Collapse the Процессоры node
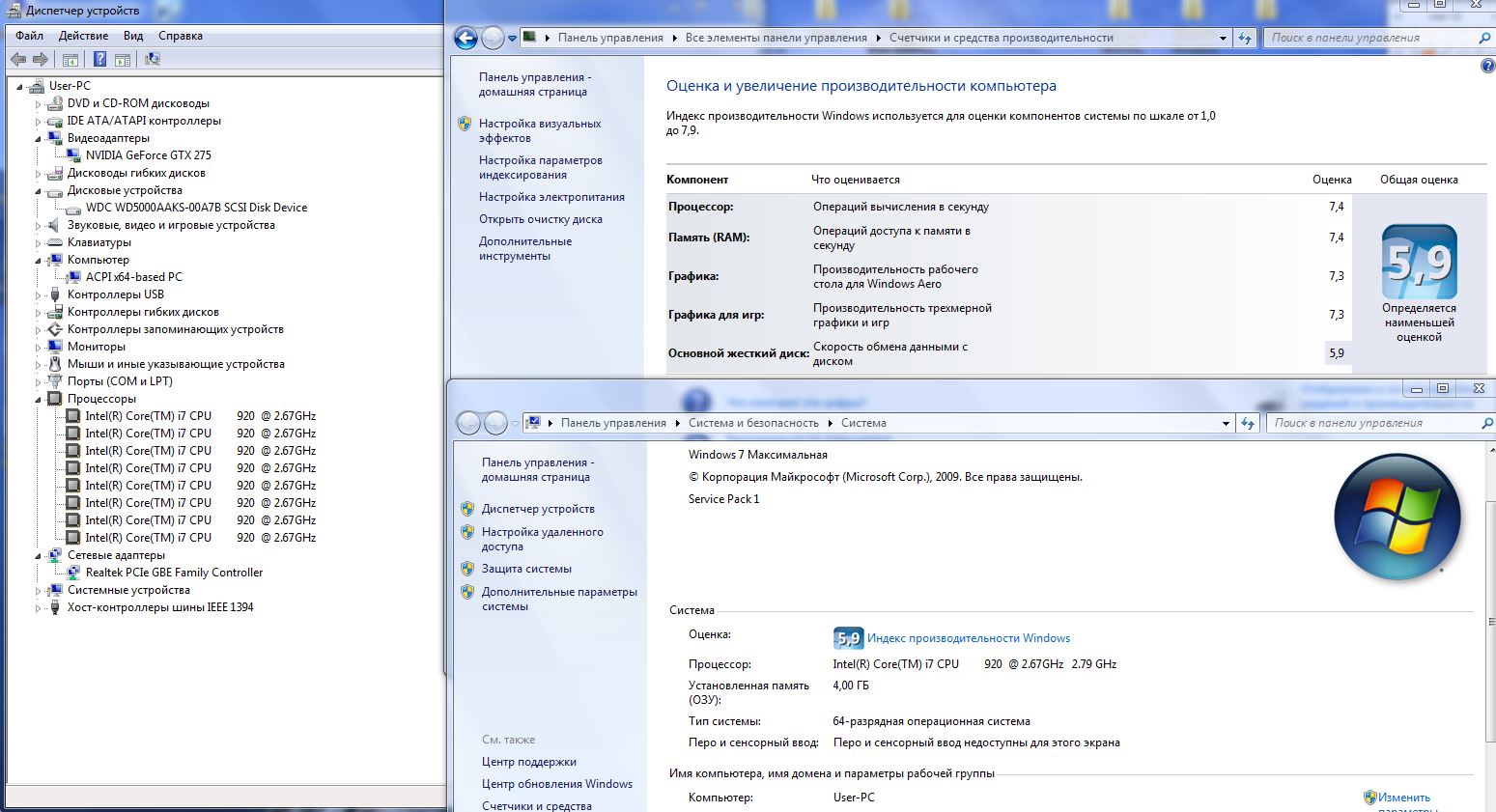 point(39,399)
